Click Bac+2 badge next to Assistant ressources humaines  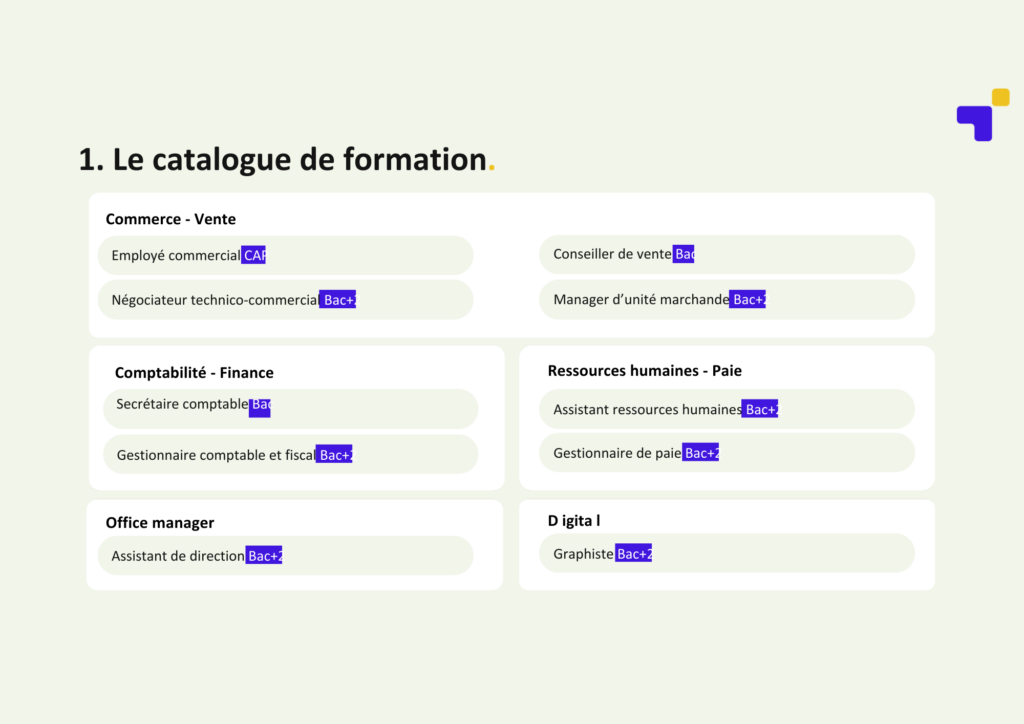[760, 409]
